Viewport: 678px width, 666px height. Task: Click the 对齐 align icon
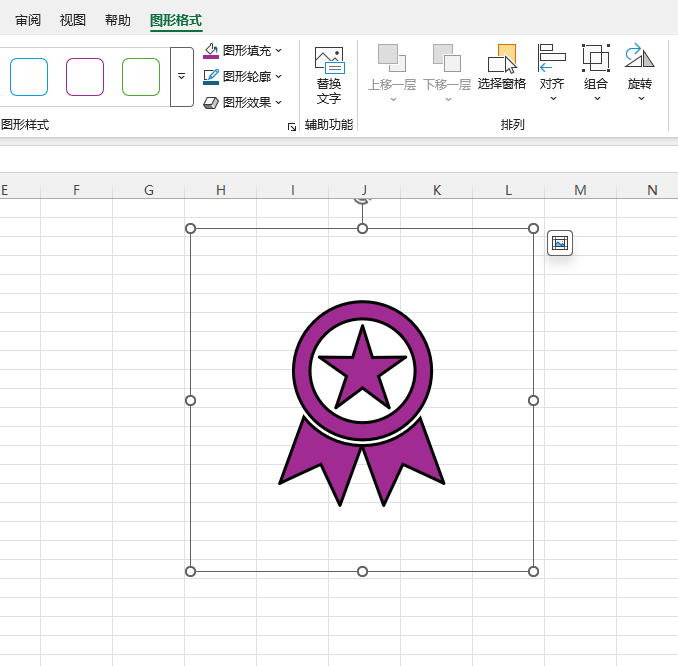tap(552, 58)
